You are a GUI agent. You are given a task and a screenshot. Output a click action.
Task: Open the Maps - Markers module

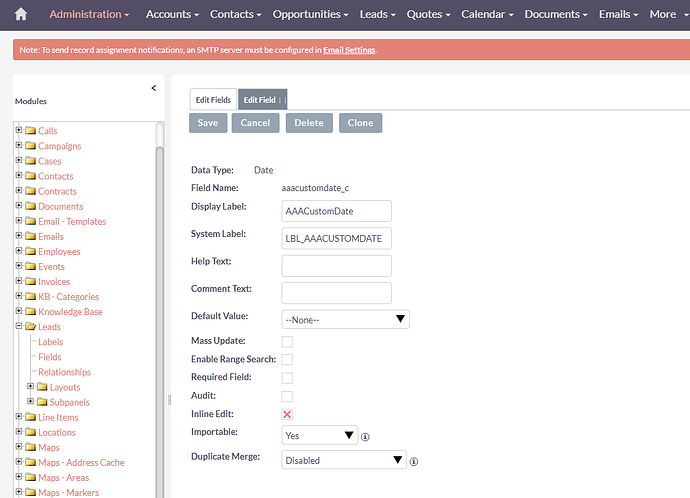(68, 493)
